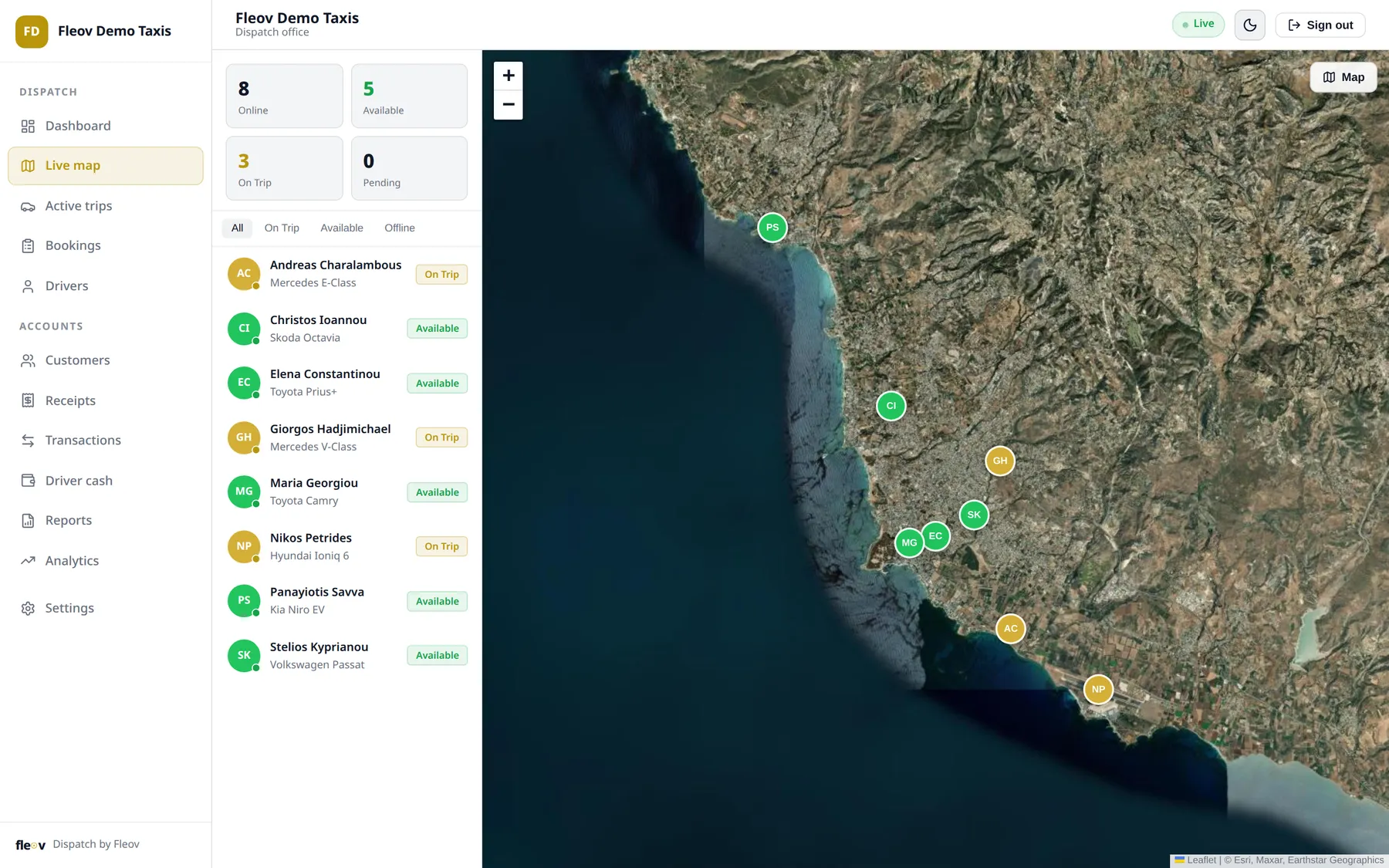
Task: Select Christos Ioannou driver row
Action: coord(347,329)
